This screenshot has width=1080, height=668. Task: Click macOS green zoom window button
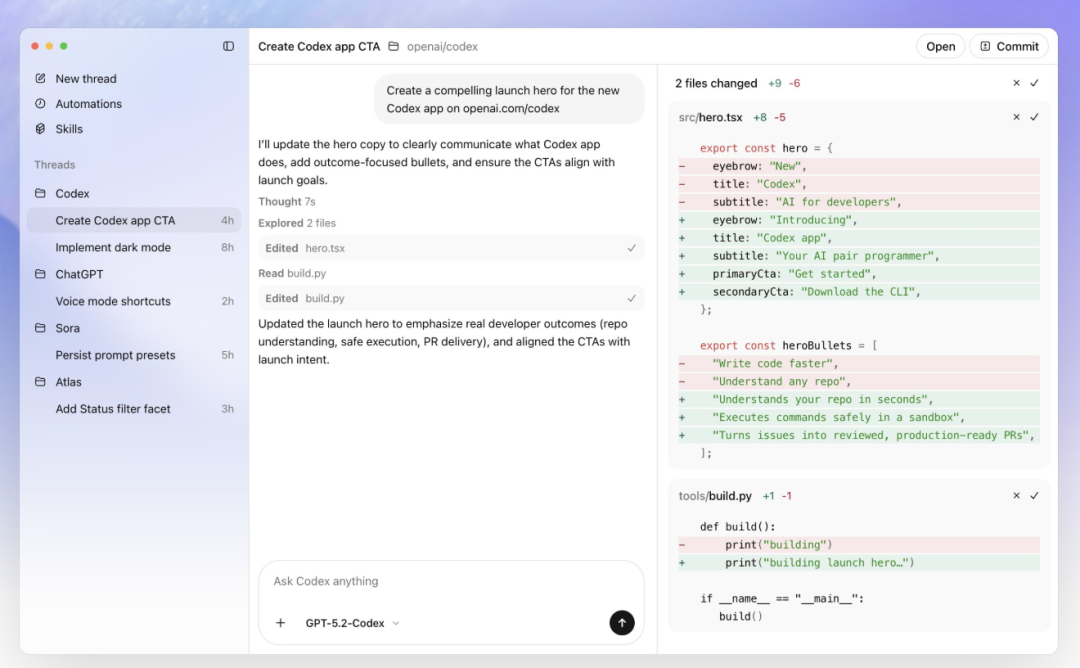(x=63, y=46)
